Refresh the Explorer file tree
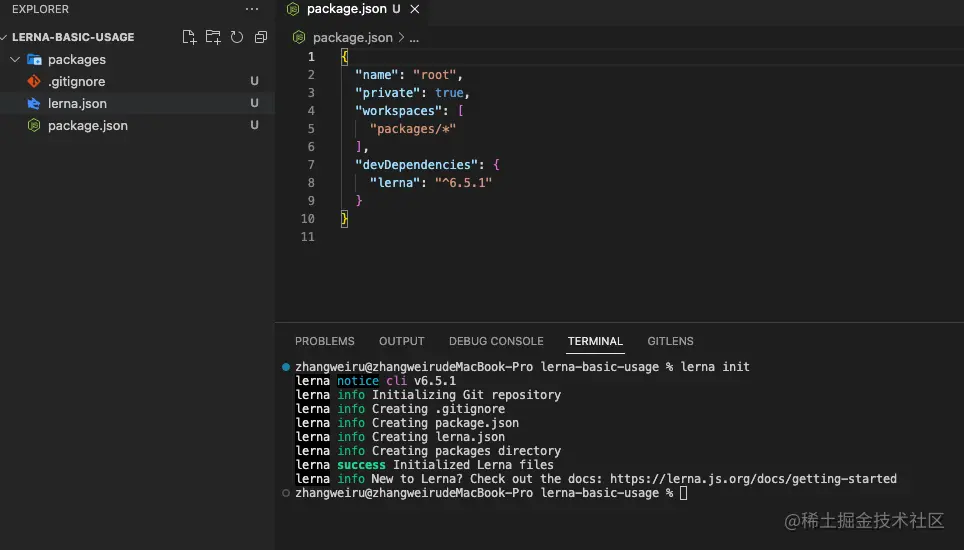Image resolution: width=964 pixels, height=550 pixels. click(x=237, y=37)
